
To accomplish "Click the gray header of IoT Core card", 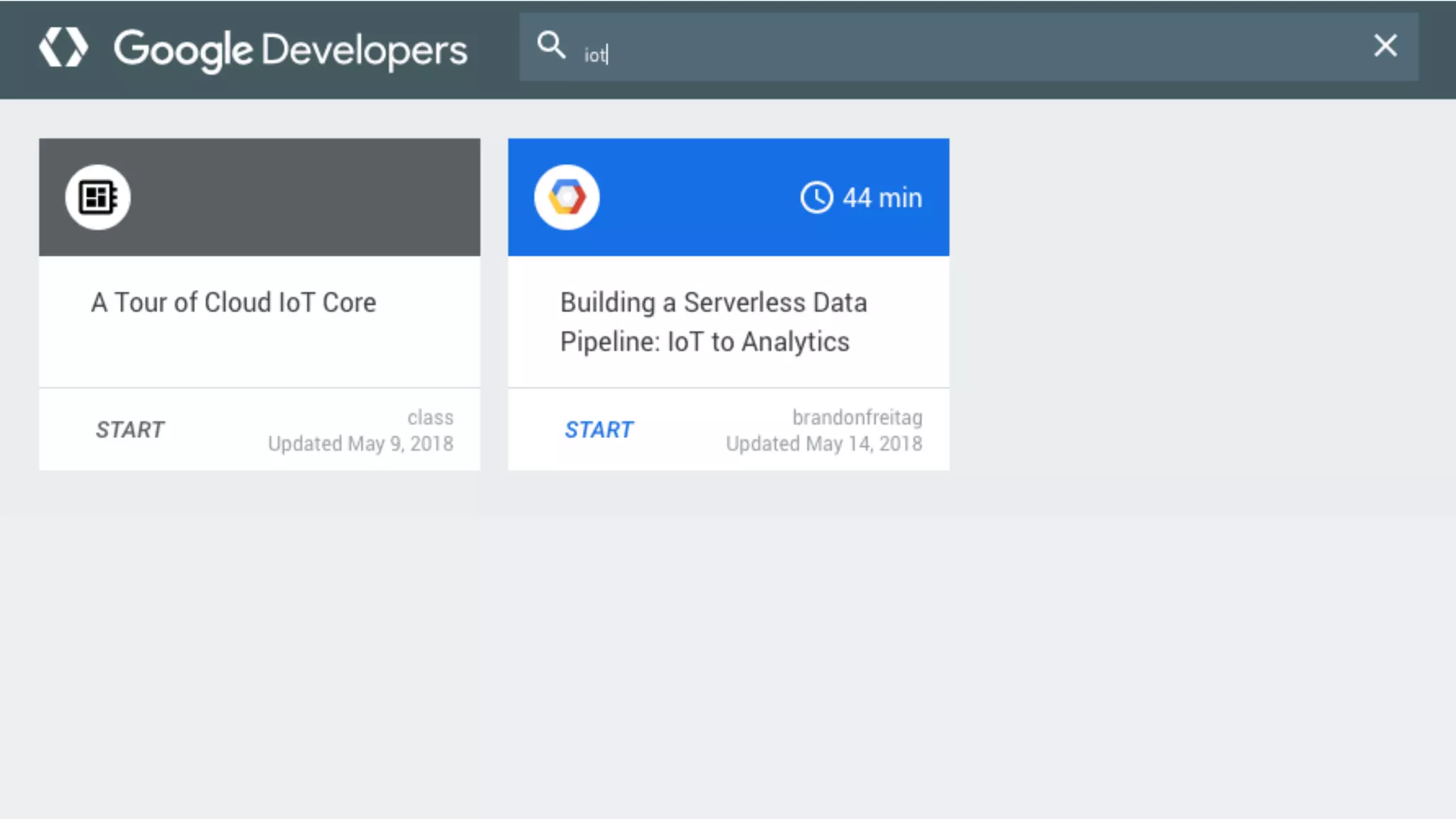I will click(306, 197).
